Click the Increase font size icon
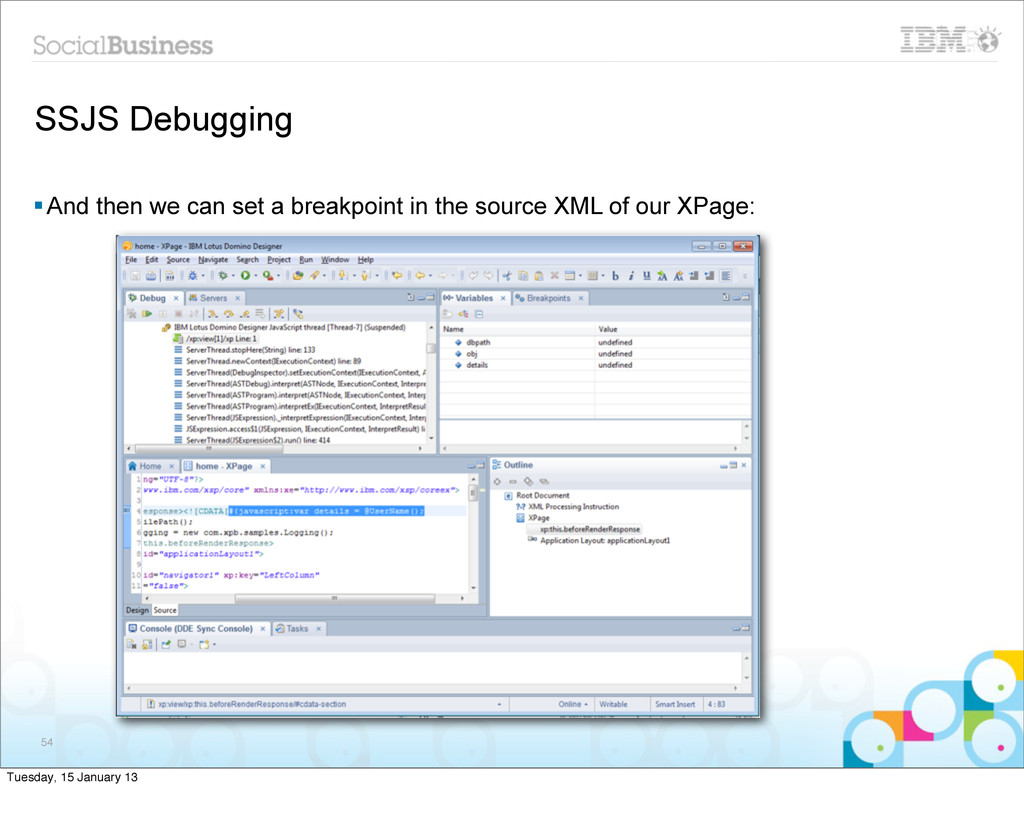 662,276
